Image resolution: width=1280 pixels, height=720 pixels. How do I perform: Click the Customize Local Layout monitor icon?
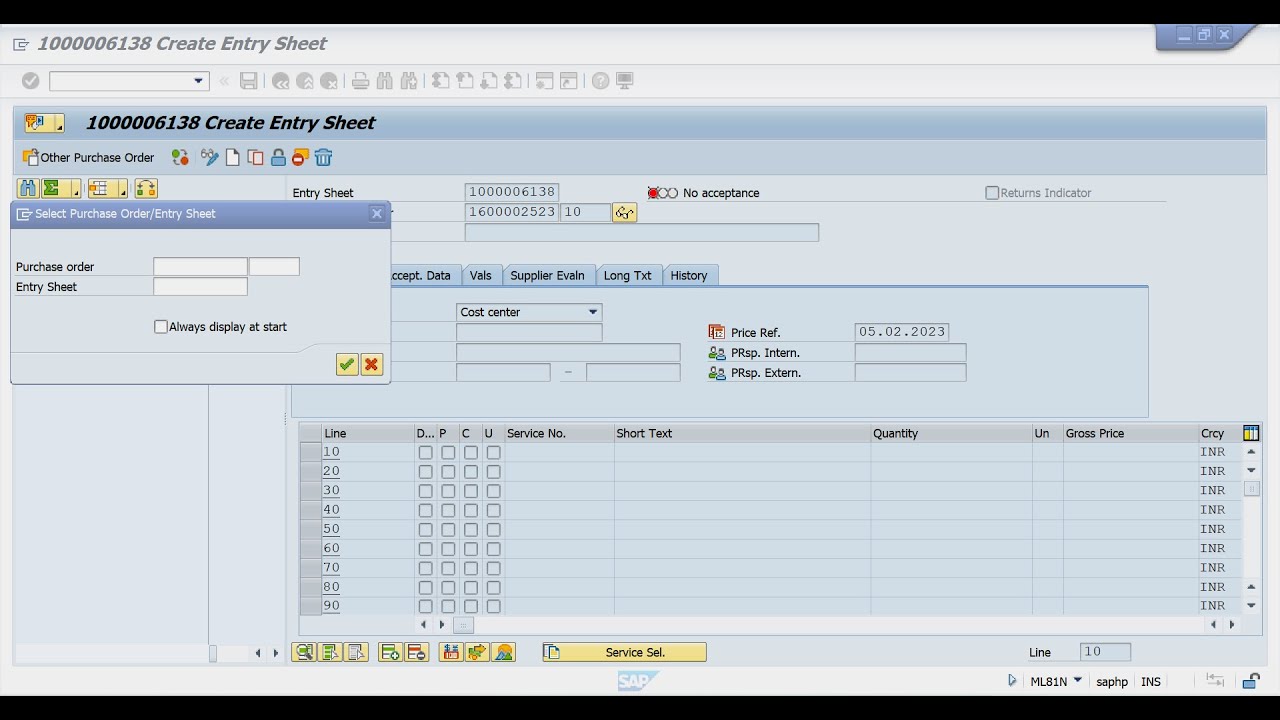pos(625,81)
